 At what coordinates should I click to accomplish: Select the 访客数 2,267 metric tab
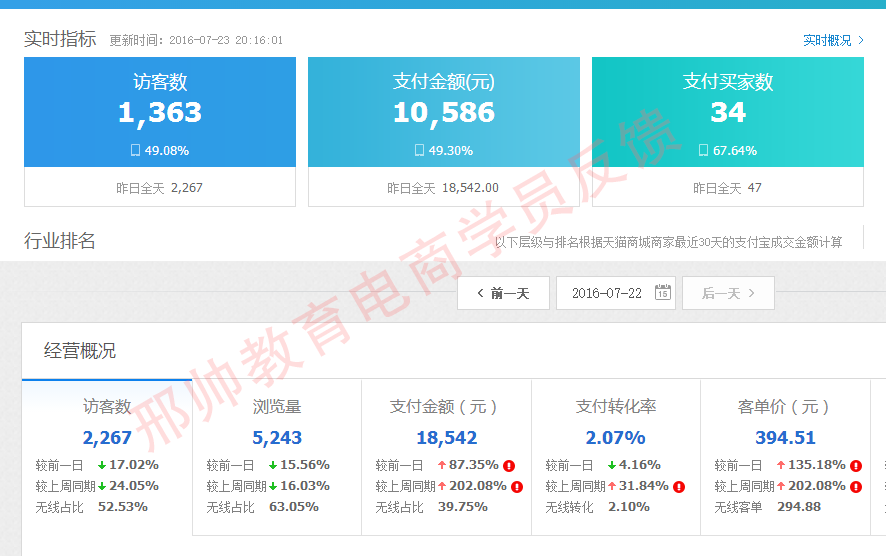point(107,438)
